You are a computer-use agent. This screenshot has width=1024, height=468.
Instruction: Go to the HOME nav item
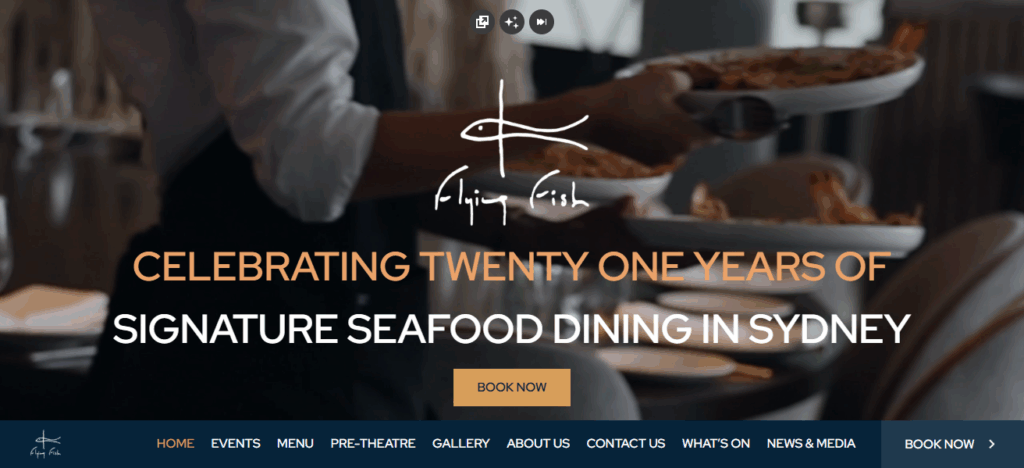pyautogui.click(x=175, y=444)
